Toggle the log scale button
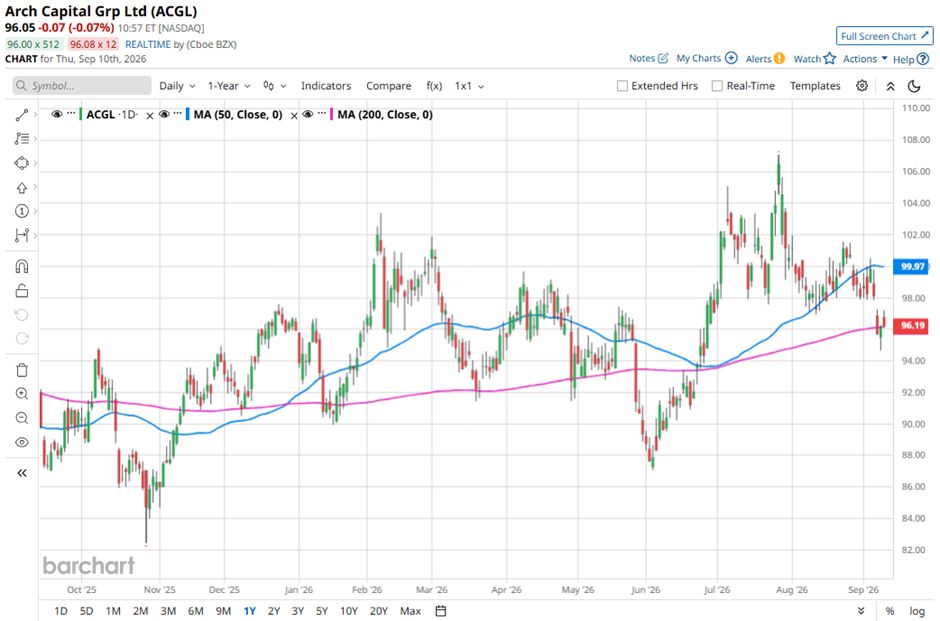Screen dimensions: 940x621 click(x=917, y=611)
